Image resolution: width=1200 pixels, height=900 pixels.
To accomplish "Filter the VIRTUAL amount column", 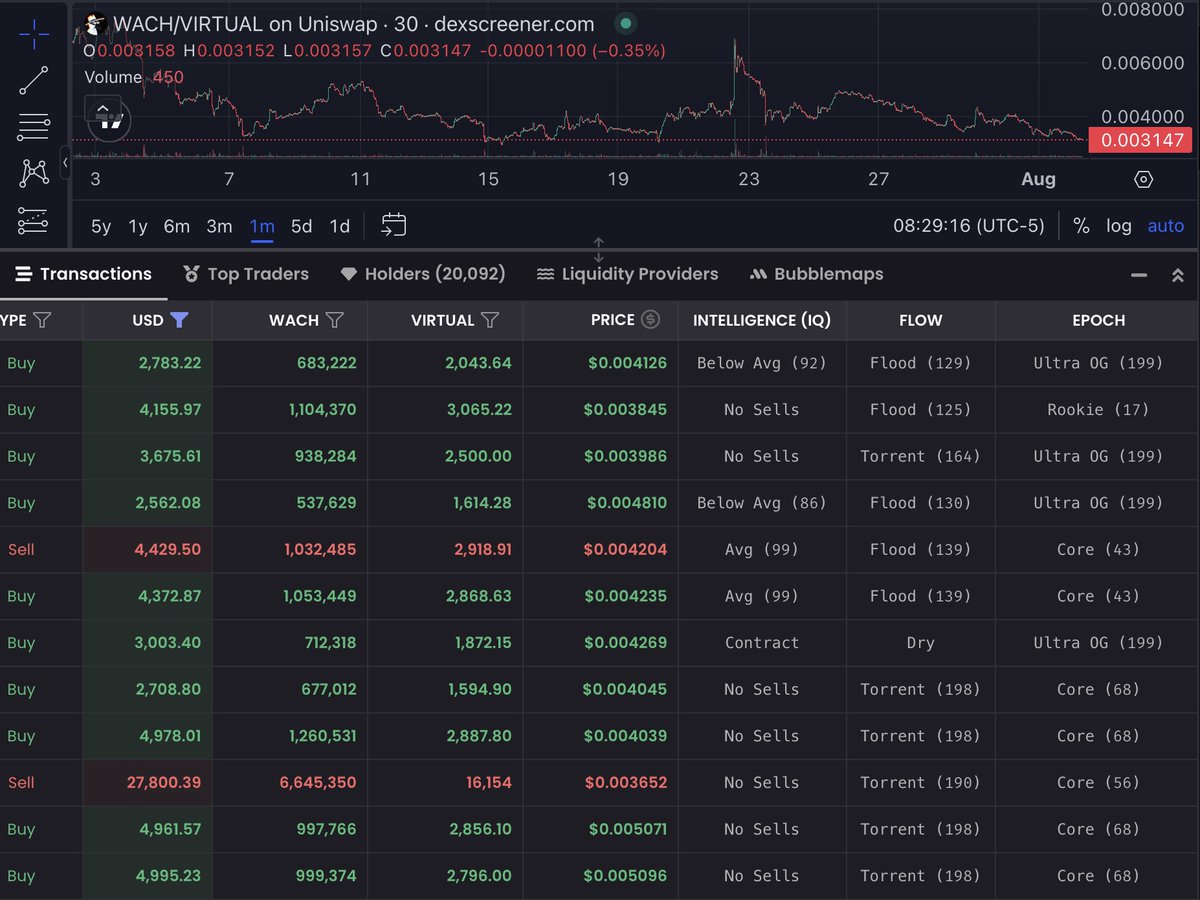I will (490, 320).
